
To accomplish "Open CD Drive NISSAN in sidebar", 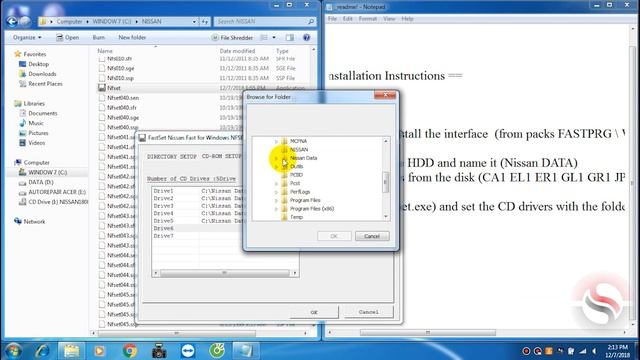I will click(58, 202).
